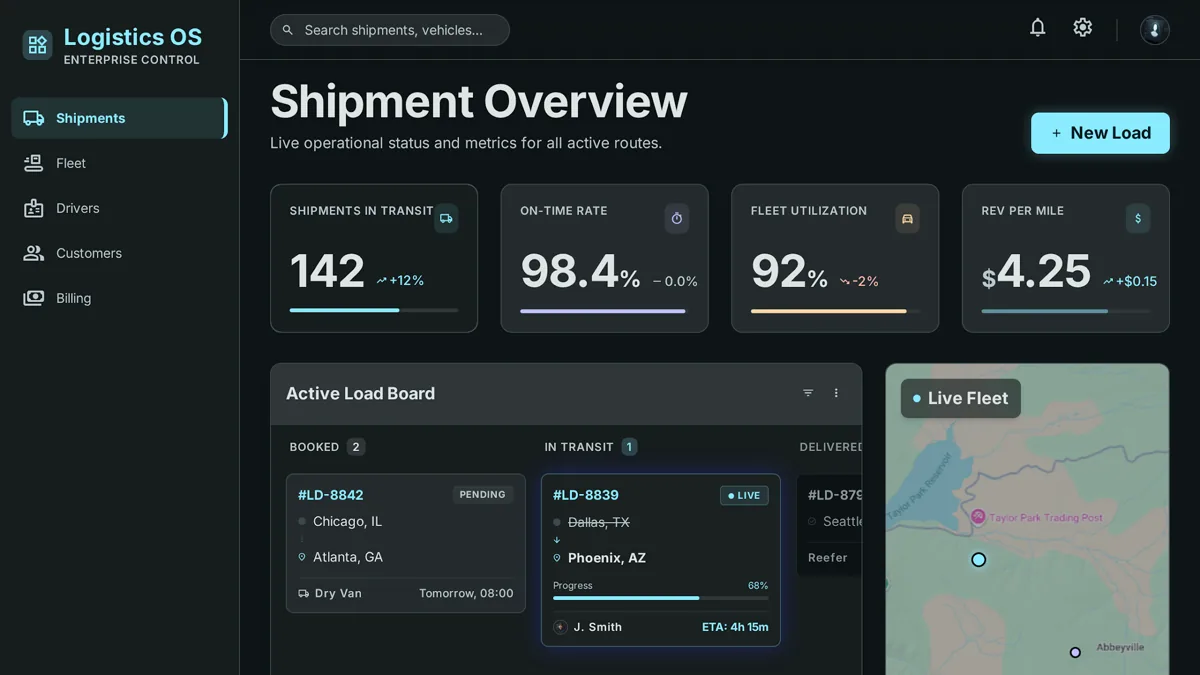
Task: Click the truck icon beside Shipments
Action: pos(34,118)
